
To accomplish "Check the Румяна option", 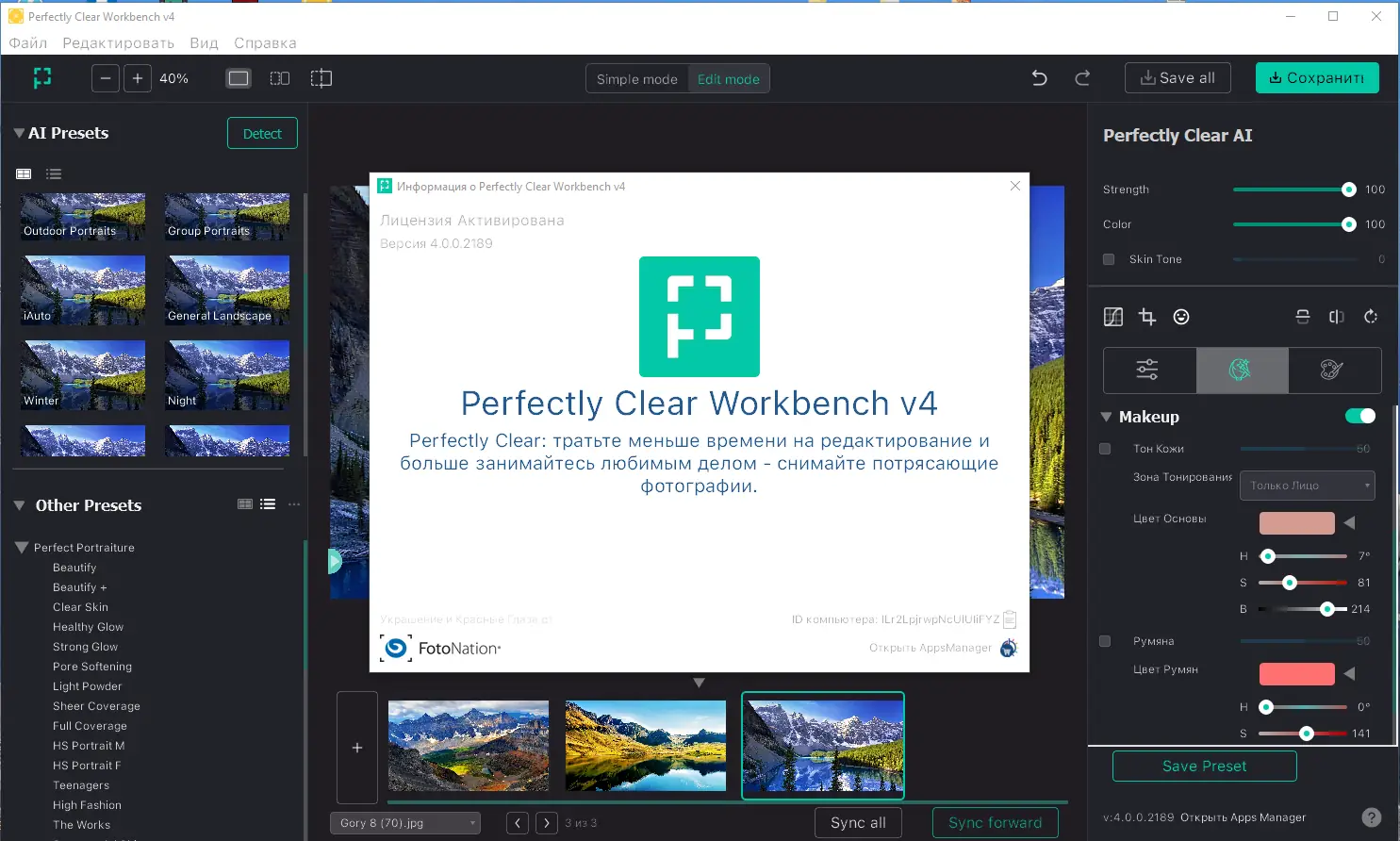I will tap(1105, 641).
